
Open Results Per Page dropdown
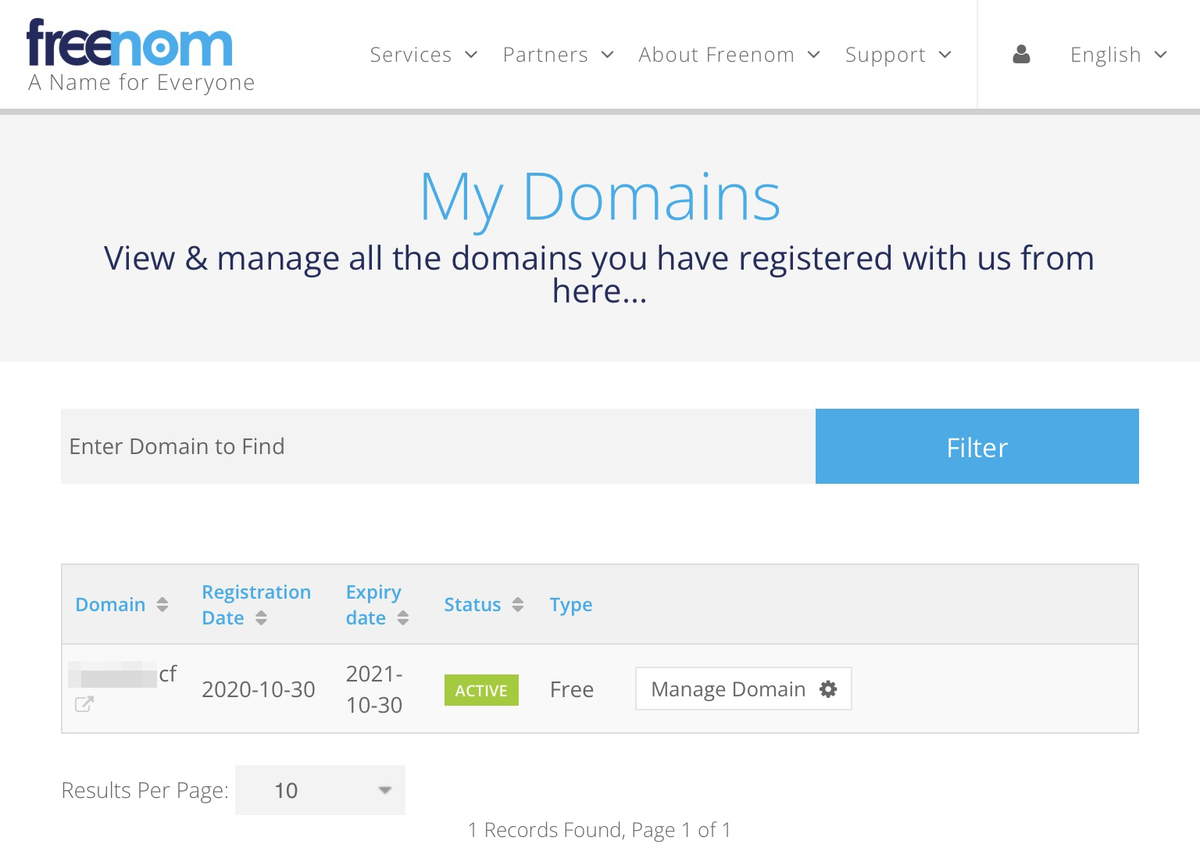[320, 790]
